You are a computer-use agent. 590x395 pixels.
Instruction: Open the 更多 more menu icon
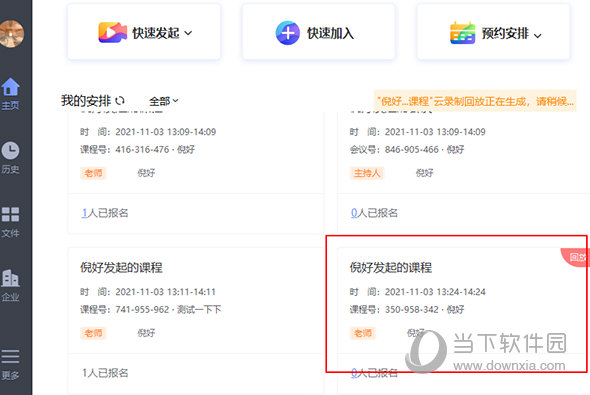tap(11, 356)
